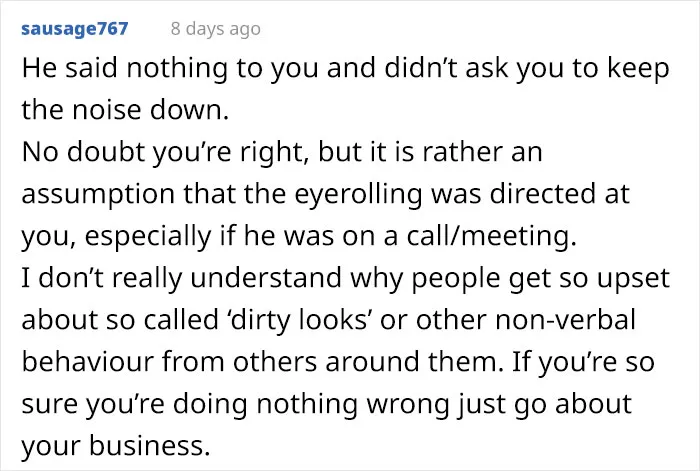Click the line beginning 'assumption that the eyerolling'

tap(325, 194)
